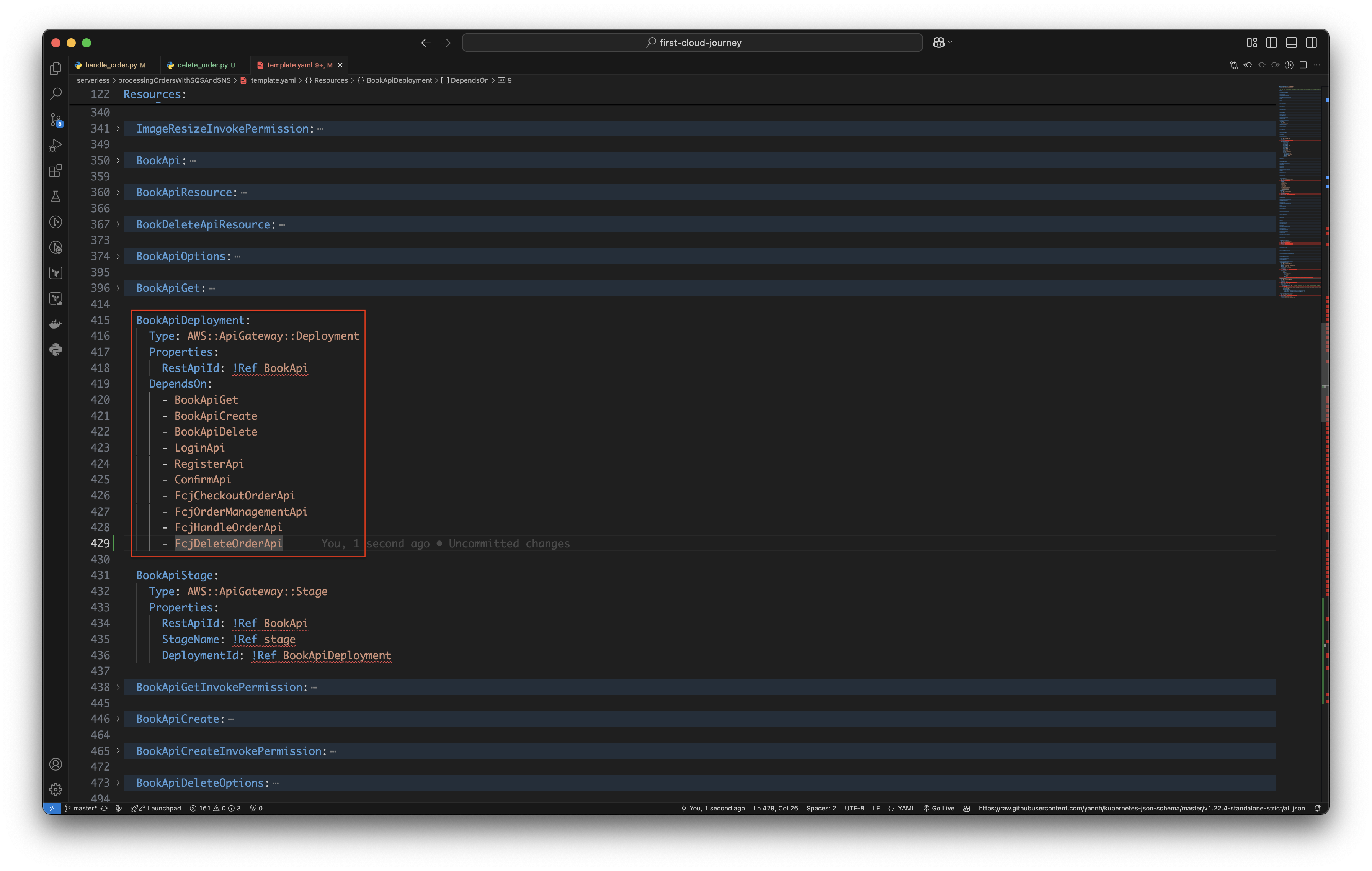Click the first-cloud-journey command center search box
The image size is (1372, 871).
point(692,43)
